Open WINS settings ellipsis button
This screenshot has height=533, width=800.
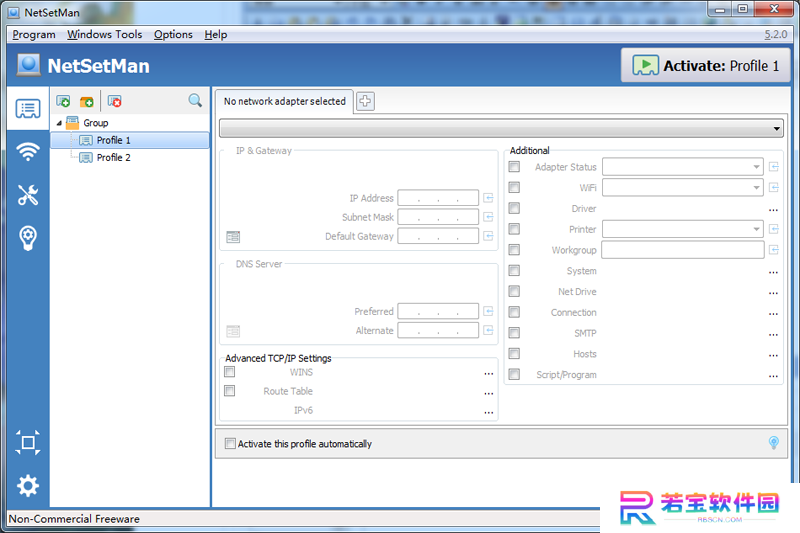tap(489, 374)
